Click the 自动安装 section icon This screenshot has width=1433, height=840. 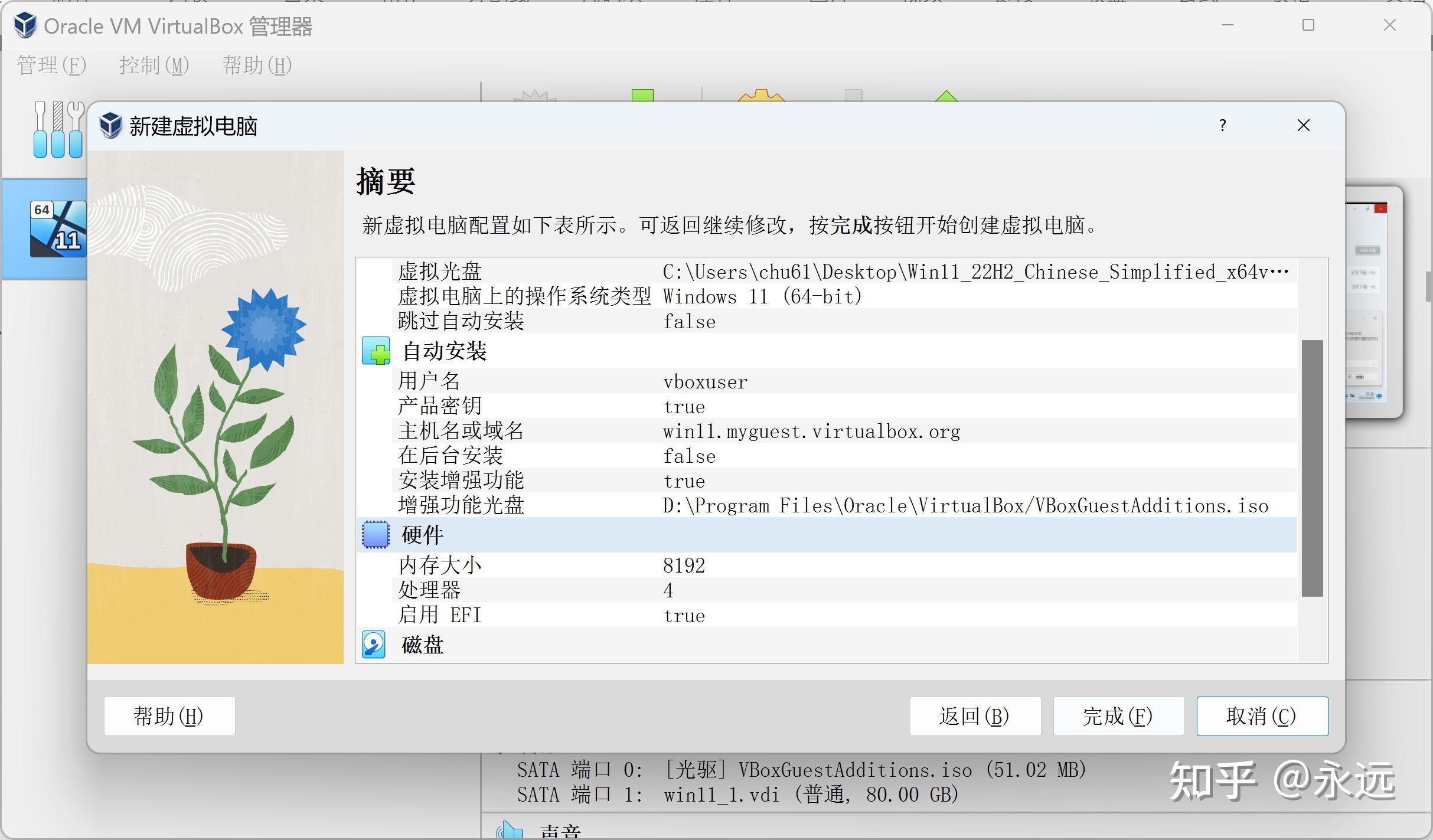coord(377,351)
